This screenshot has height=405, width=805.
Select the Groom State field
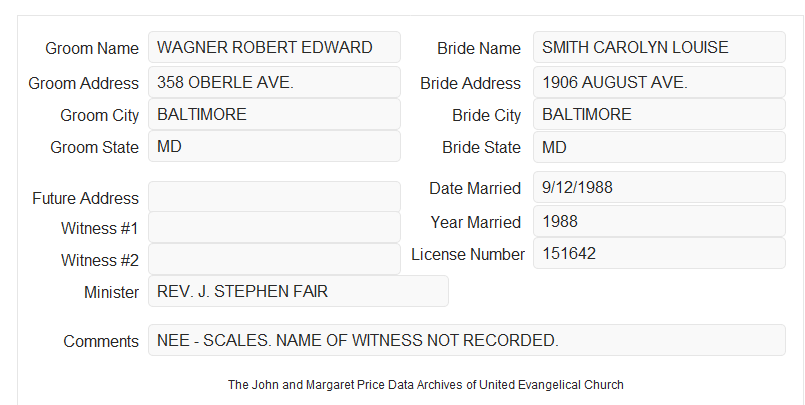[274, 146]
